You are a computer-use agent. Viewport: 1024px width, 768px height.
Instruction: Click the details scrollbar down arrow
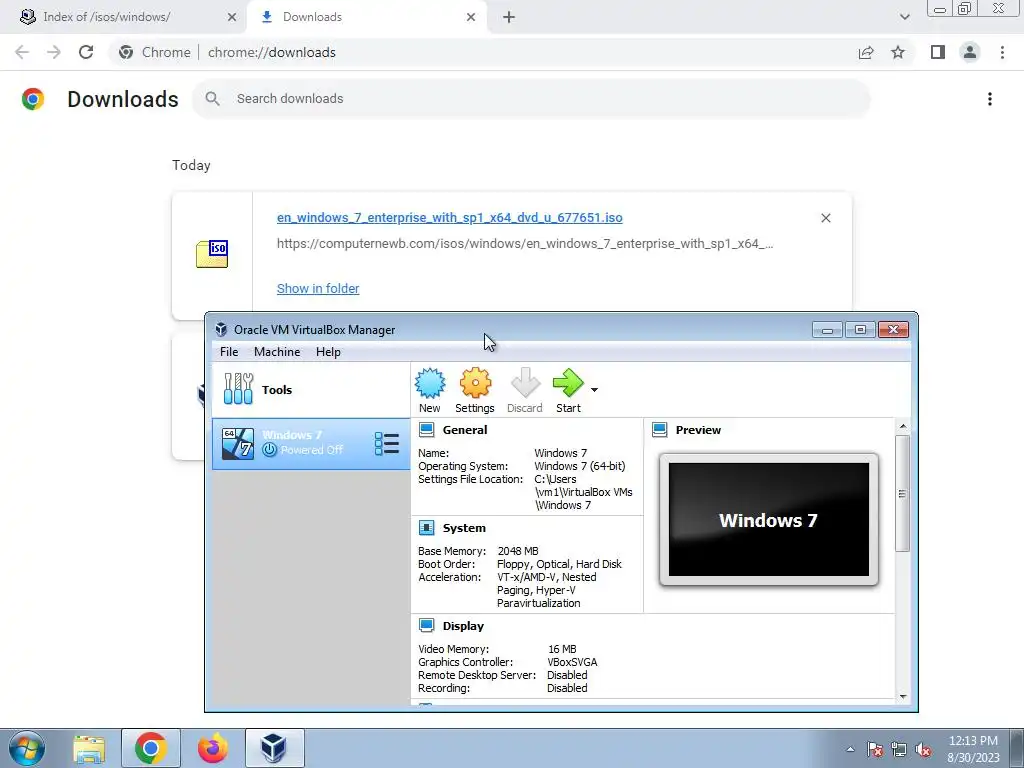(x=903, y=696)
